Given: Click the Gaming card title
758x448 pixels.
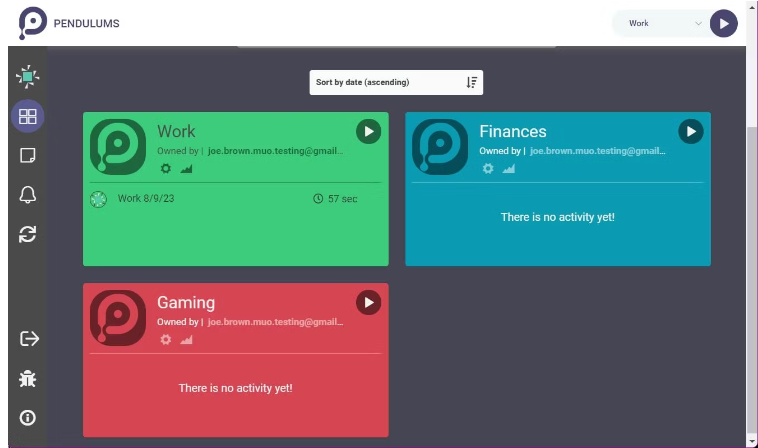Looking at the screenshot, I should [186, 303].
